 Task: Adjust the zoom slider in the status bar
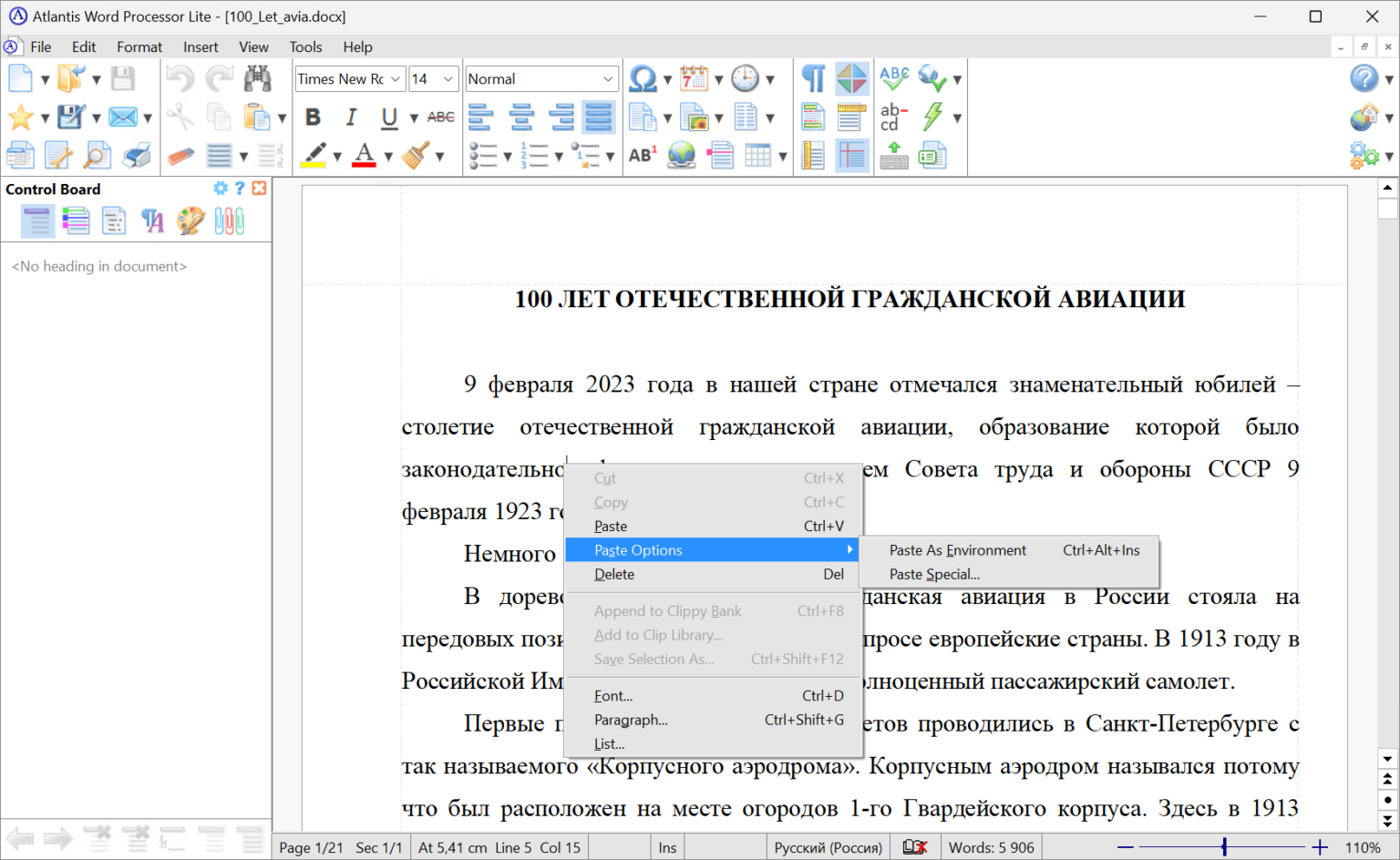click(1225, 846)
